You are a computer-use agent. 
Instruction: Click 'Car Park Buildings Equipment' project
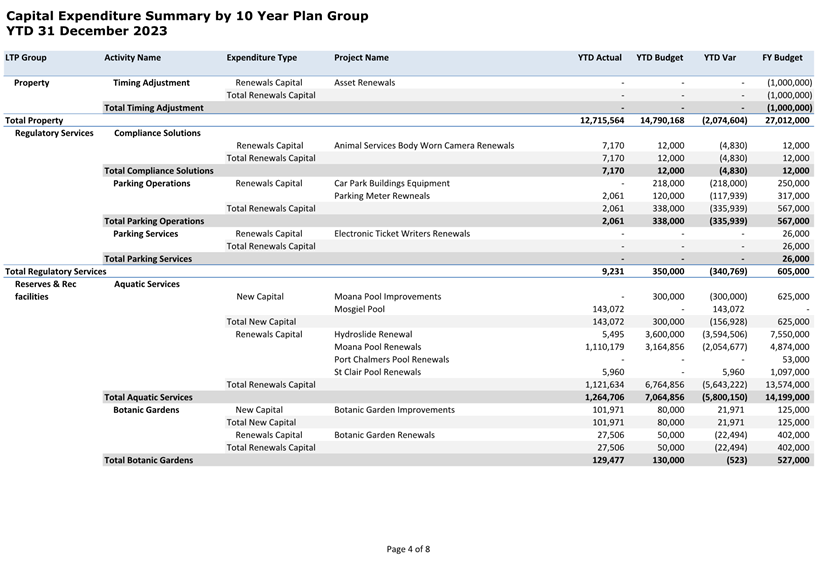392,183
